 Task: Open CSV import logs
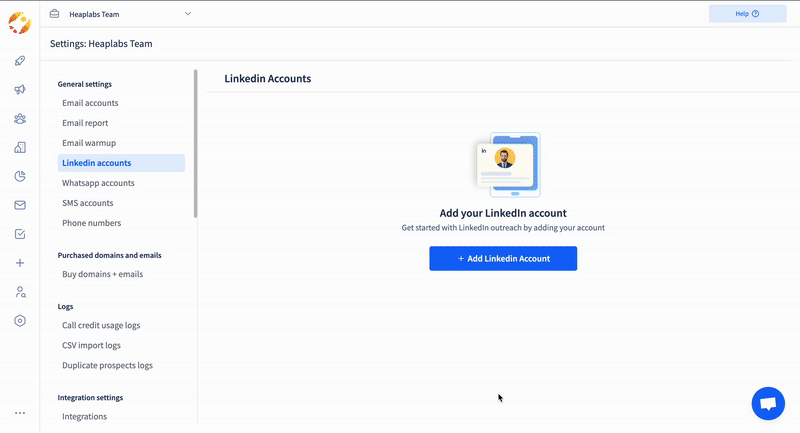click(x=91, y=345)
